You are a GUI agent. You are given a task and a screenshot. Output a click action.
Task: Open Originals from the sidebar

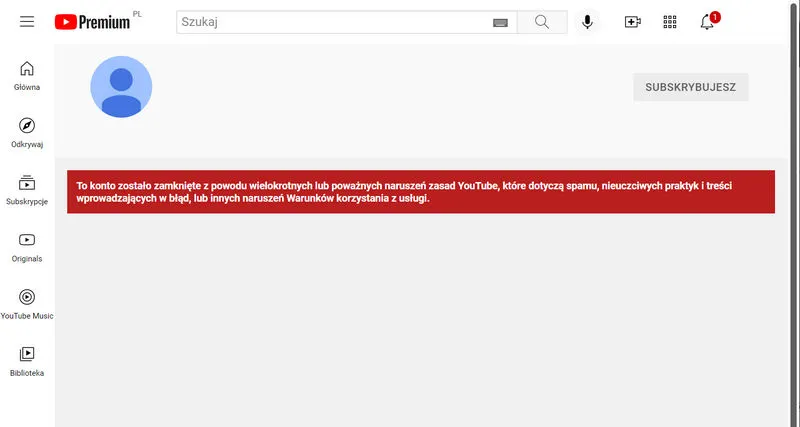coord(27,247)
